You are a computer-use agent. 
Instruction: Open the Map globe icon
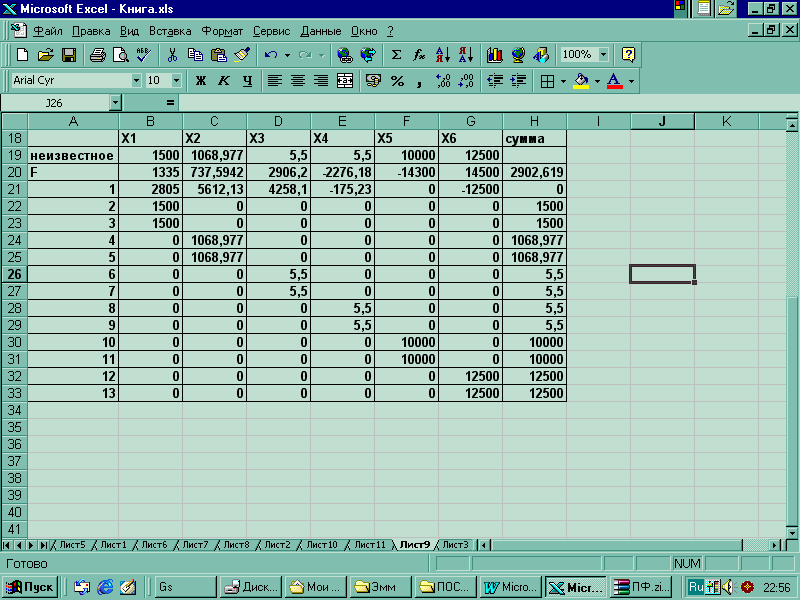[x=518, y=55]
